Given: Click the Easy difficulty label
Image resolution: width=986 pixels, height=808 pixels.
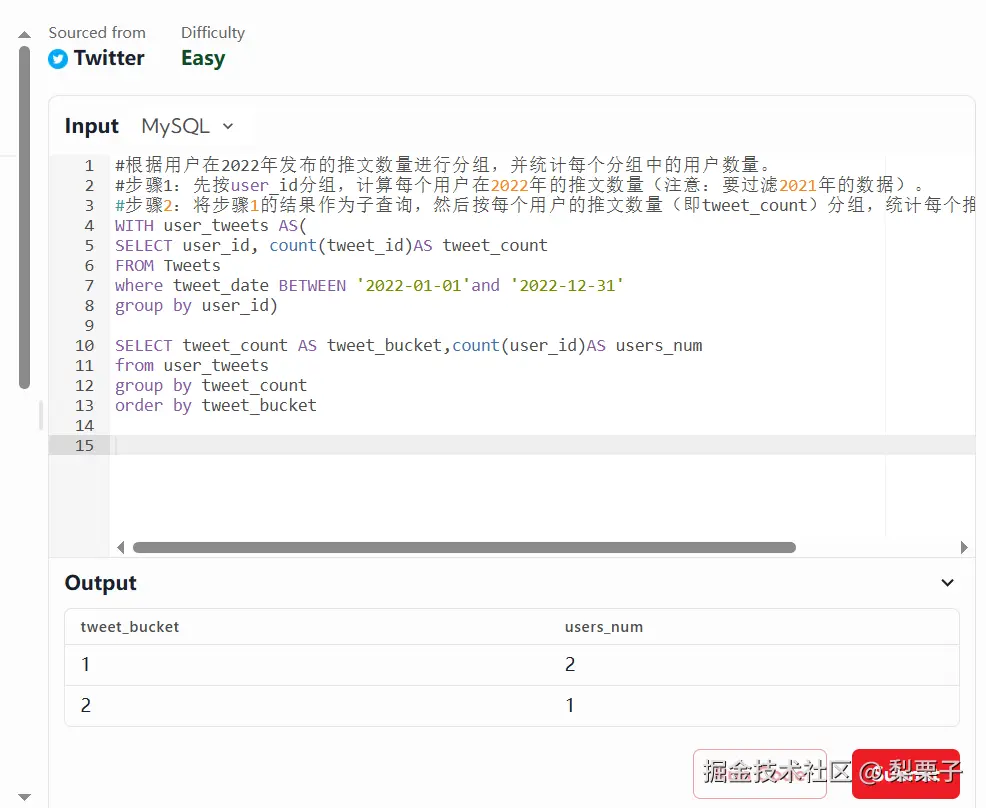Looking at the screenshot, I should tap(203, 59).
